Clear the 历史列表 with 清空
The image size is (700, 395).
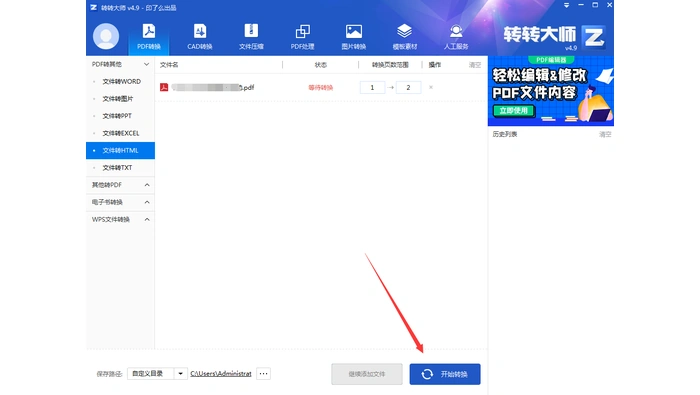605,134
